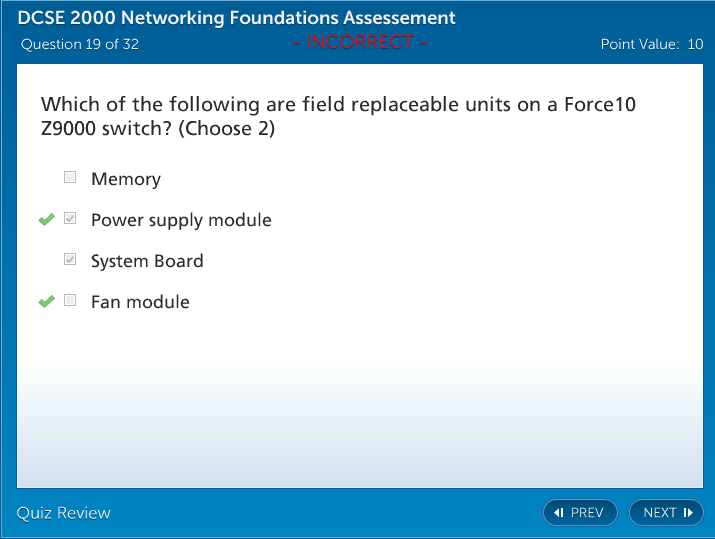Click green checkmark beside Fan module
Screen dimensions: 715x539
(46, 302)
